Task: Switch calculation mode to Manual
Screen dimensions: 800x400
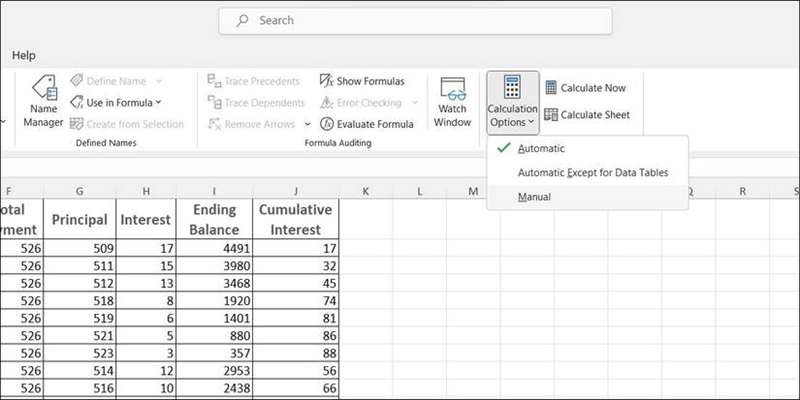Action: coord(534,197)
